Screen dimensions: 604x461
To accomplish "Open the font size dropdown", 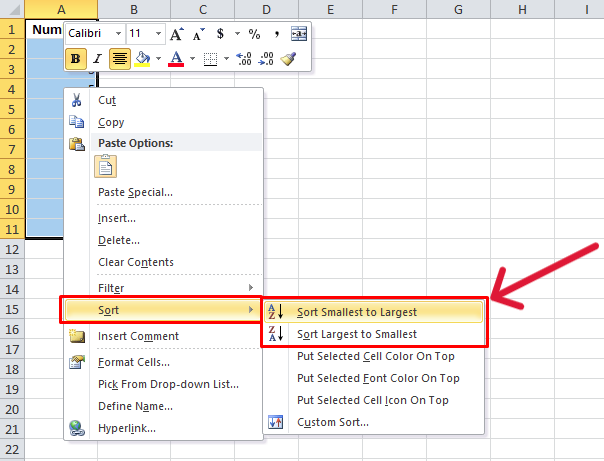I will pos(158,34).
